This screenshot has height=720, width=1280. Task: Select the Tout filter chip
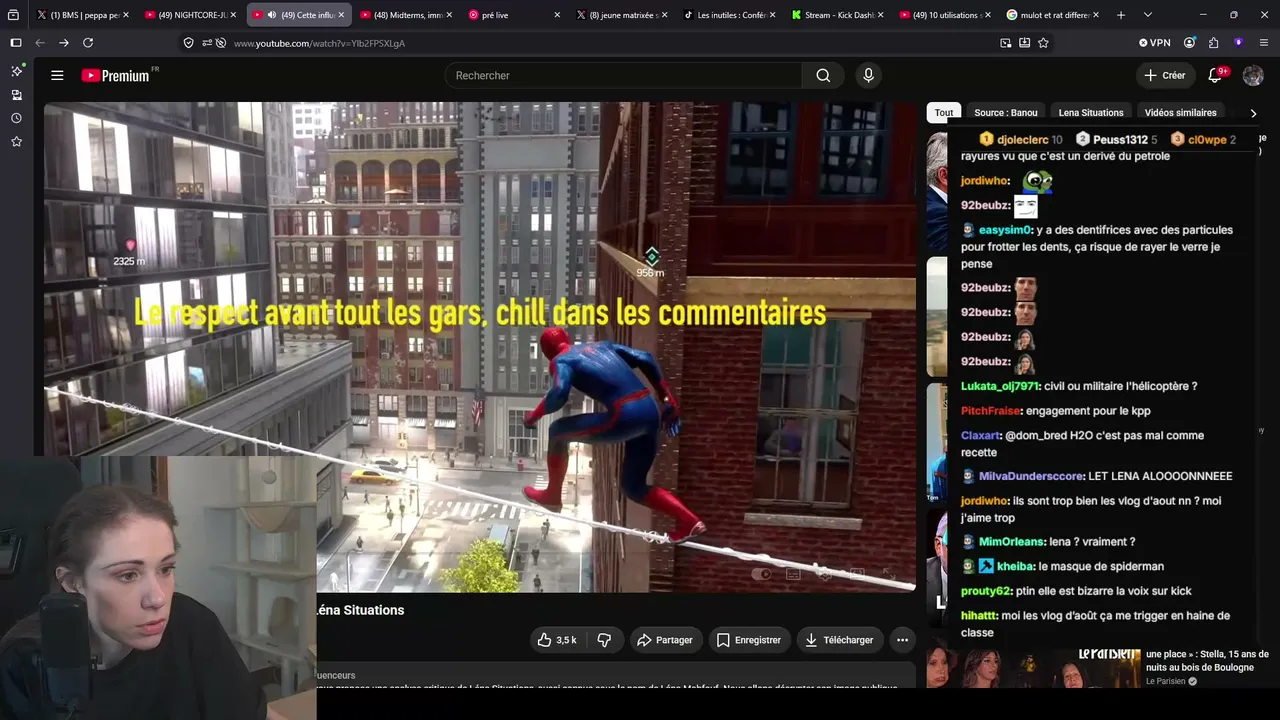(x=944, y=112)
